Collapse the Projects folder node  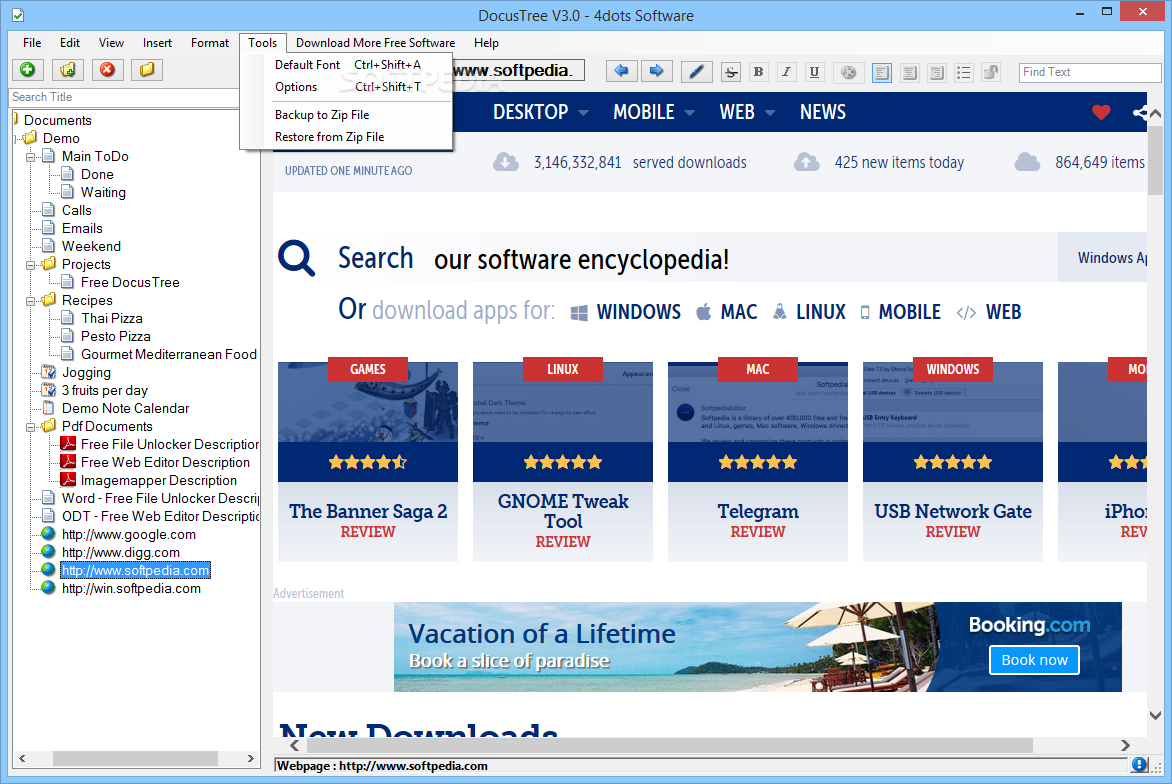pyautogui.click(x=31, y=265)
